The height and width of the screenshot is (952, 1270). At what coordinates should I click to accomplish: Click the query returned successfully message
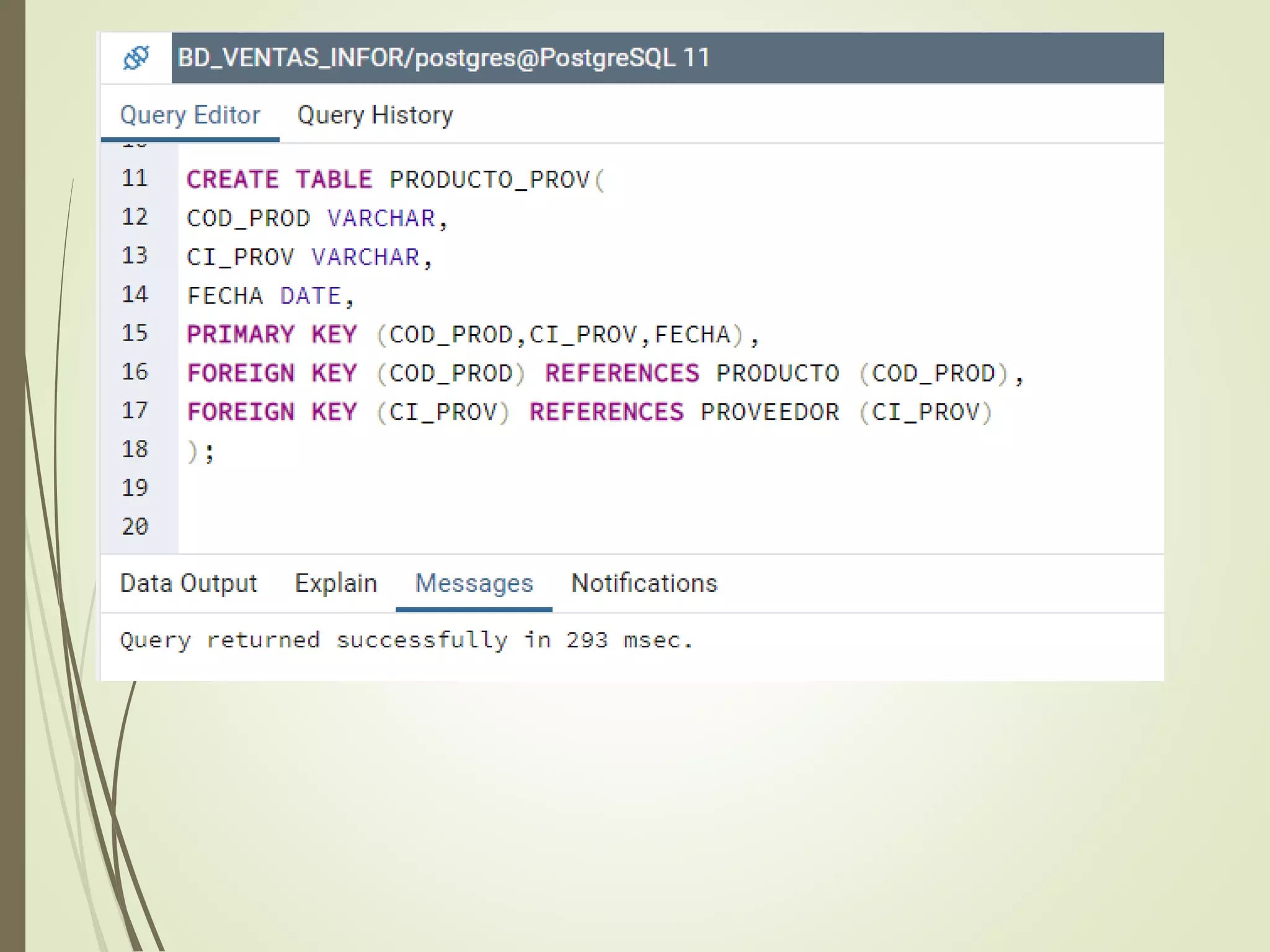pyautogui.click(x=406, y=640)
